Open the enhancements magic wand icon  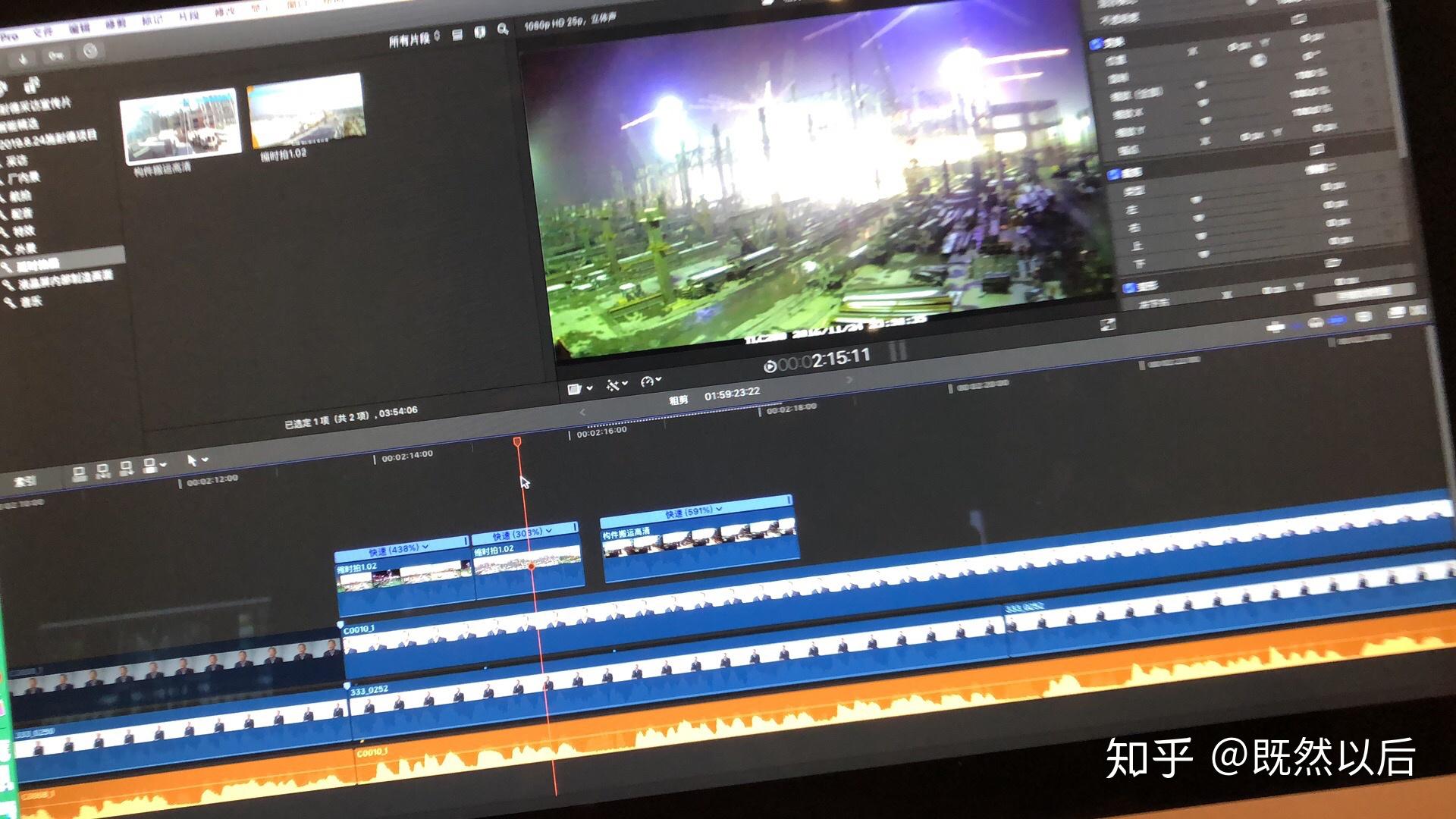coord(613,385)
